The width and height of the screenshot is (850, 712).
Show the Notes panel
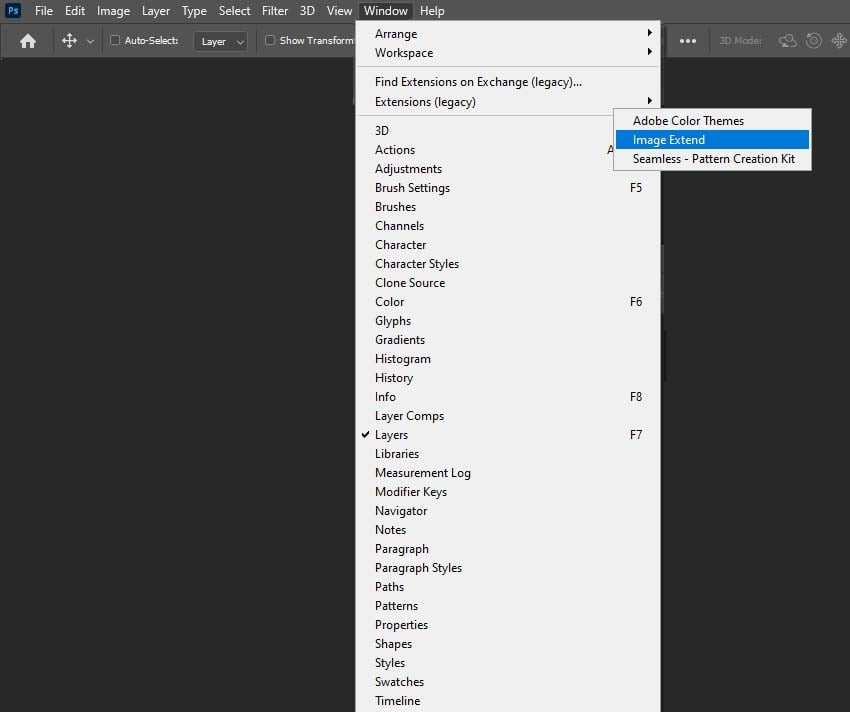tap(508, 529)
